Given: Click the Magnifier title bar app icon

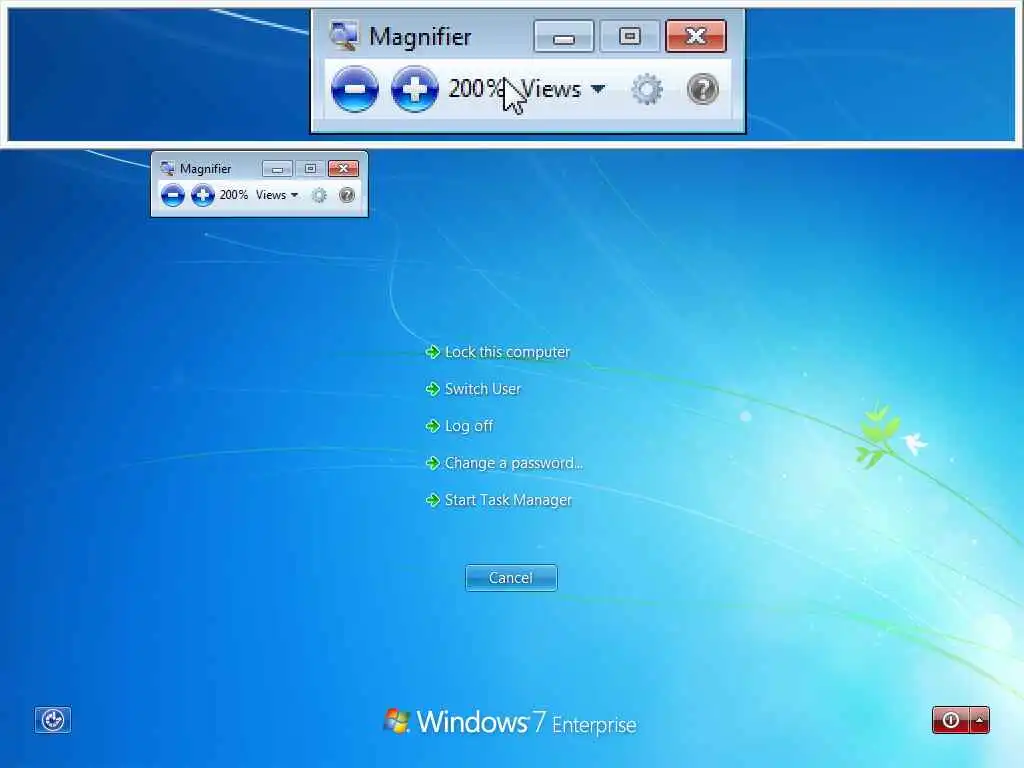Looking at the screenshot, I should pos(167,168).
